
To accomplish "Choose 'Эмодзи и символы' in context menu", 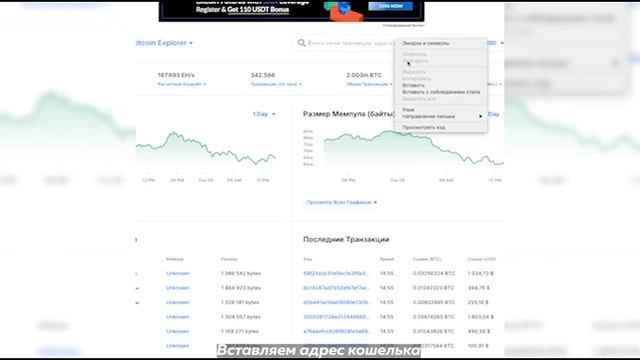I will [426, 43].
